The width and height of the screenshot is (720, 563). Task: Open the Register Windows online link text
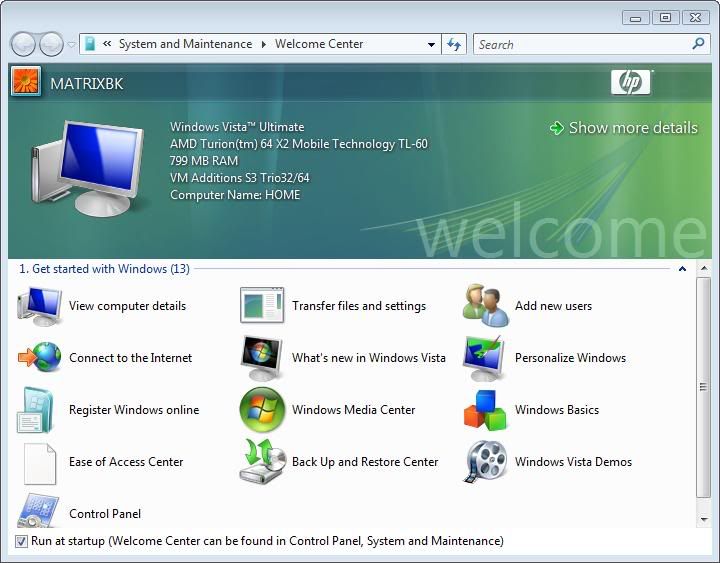(134, 410)
